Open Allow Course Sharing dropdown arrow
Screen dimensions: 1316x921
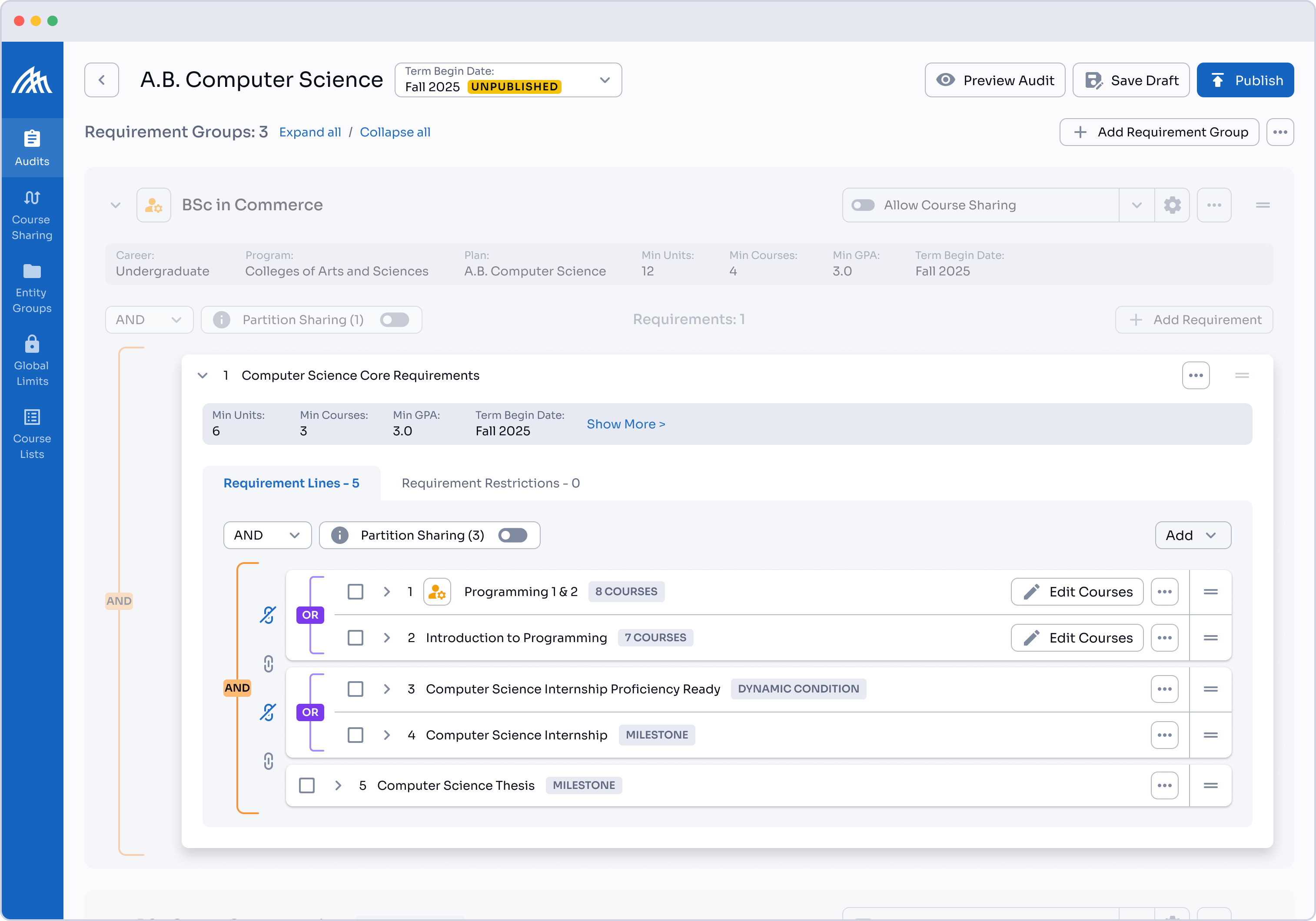(1137, 205)
